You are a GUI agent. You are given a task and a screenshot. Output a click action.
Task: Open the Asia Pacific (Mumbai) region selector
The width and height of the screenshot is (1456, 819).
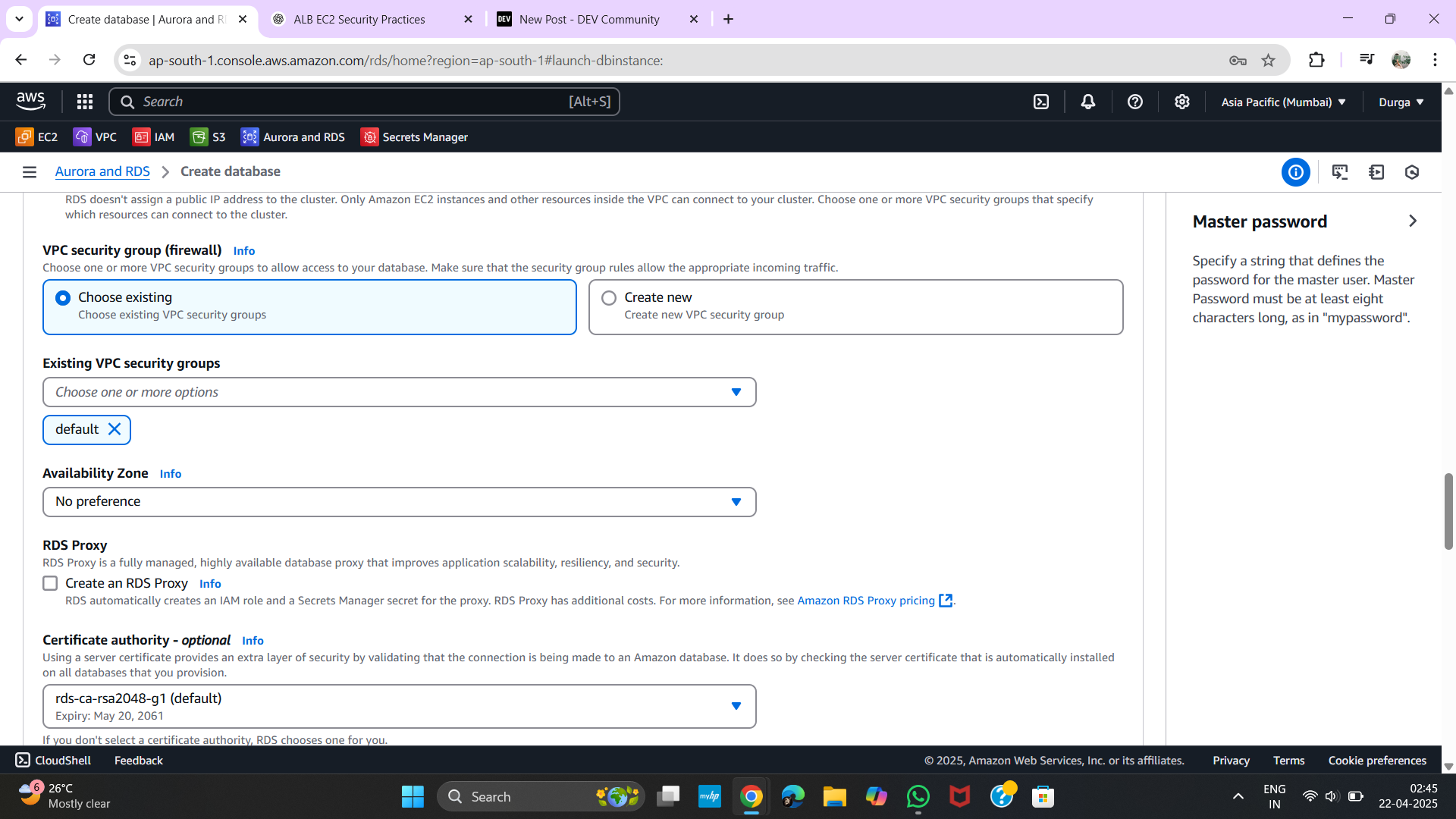(x=1283, y=102)
